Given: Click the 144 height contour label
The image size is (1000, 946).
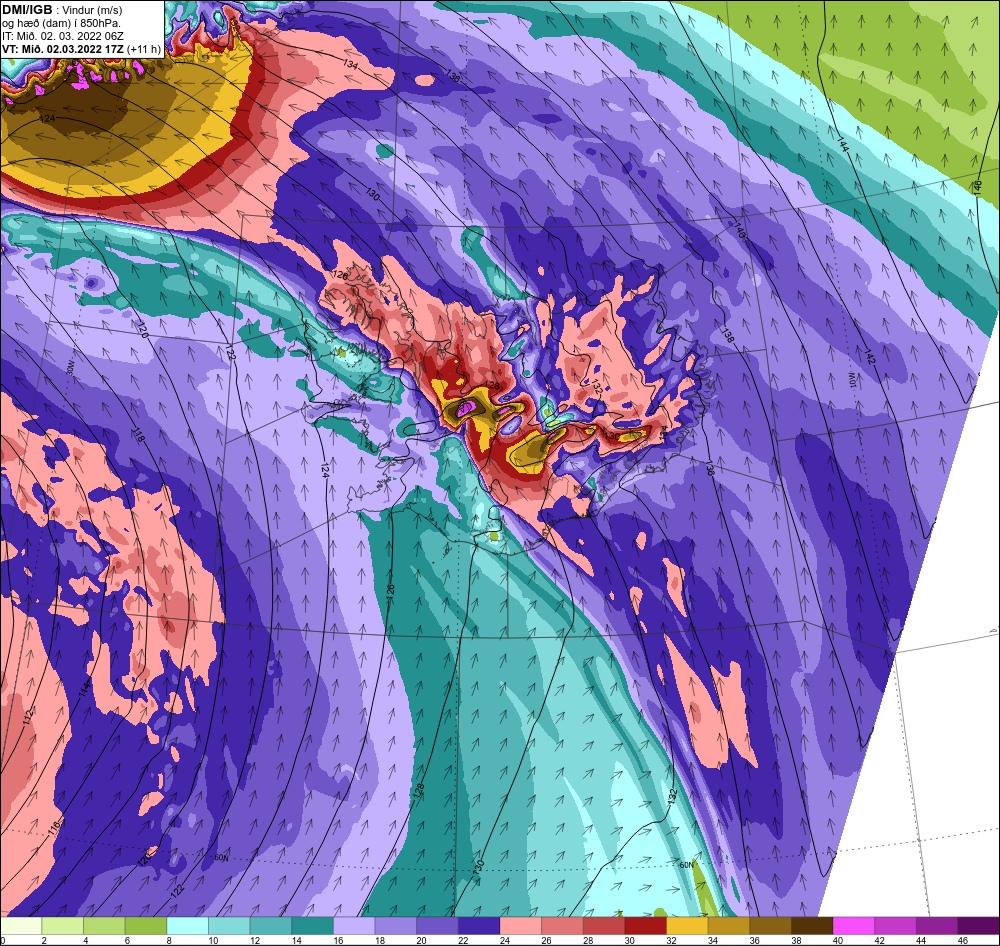Looking at the screenshot, I should pos(843,144).
